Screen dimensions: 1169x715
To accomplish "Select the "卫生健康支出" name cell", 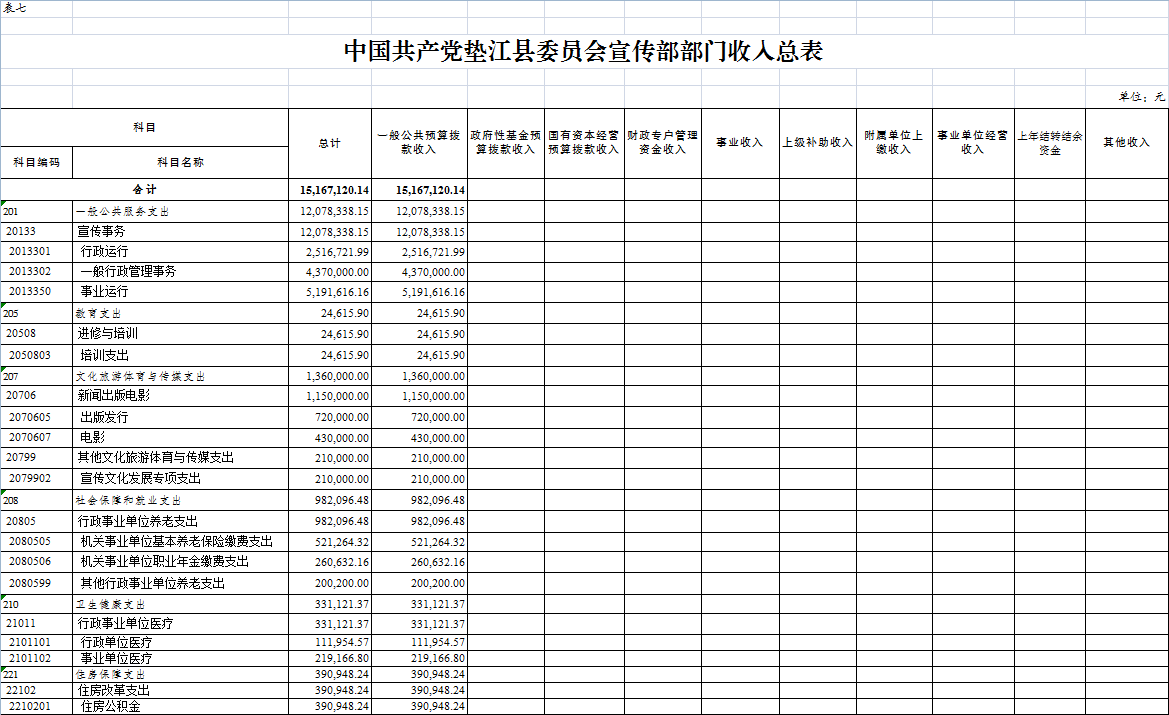I will (180, 605).
